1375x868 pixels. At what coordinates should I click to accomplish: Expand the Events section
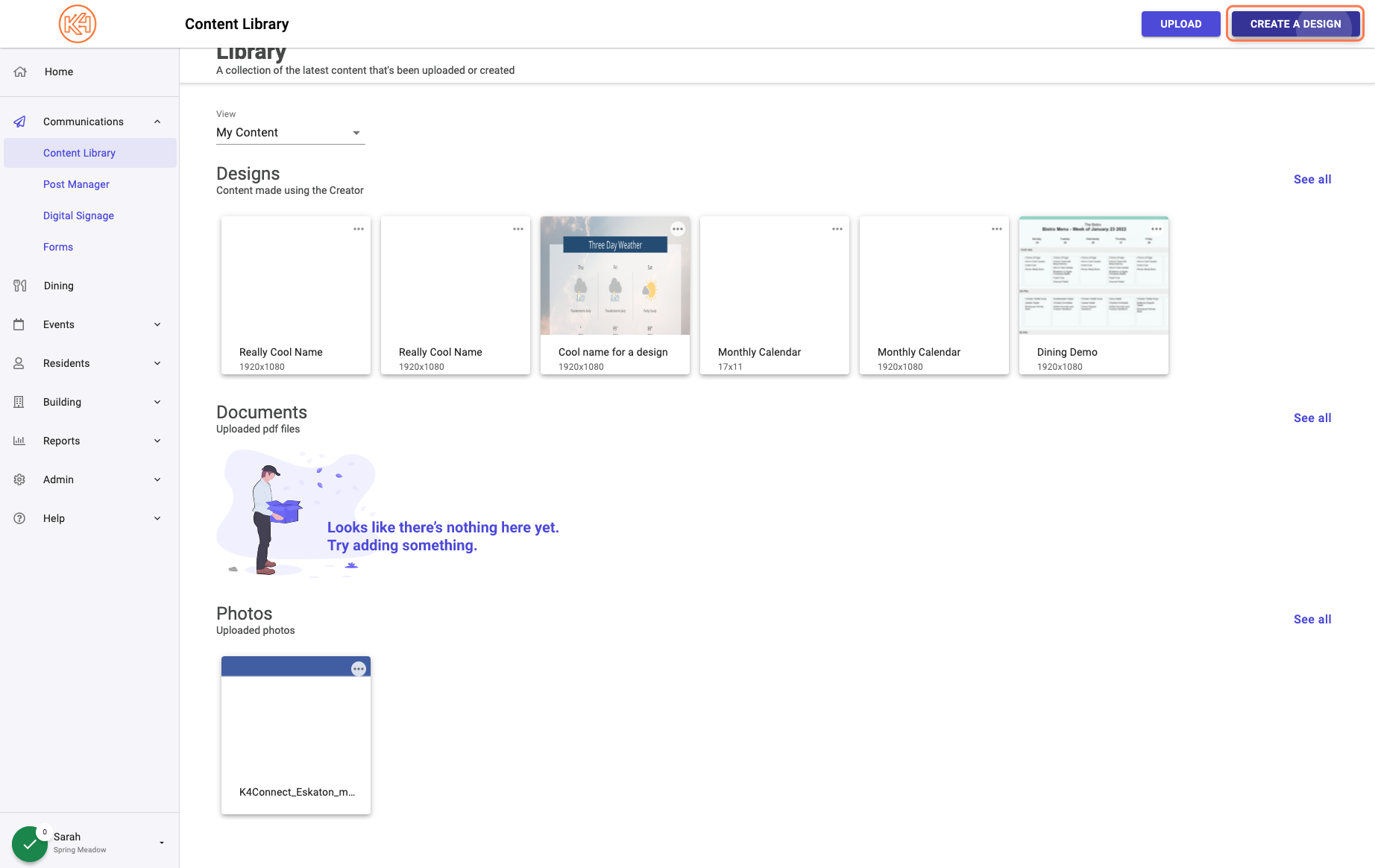157,324
